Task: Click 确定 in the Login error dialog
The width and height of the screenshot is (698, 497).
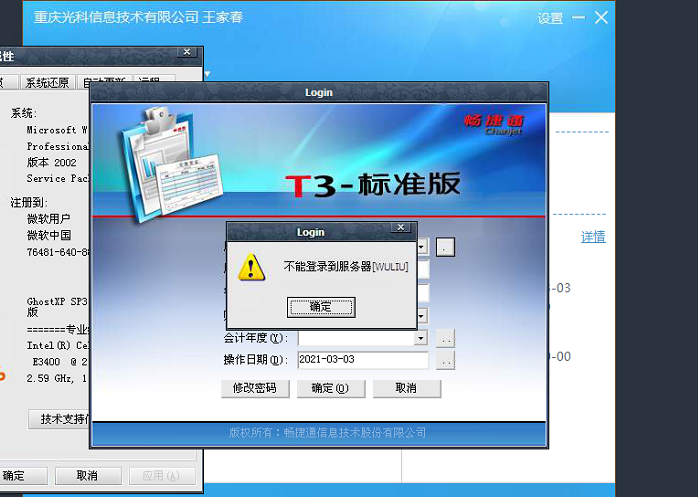Action: (x=321, y=307)
